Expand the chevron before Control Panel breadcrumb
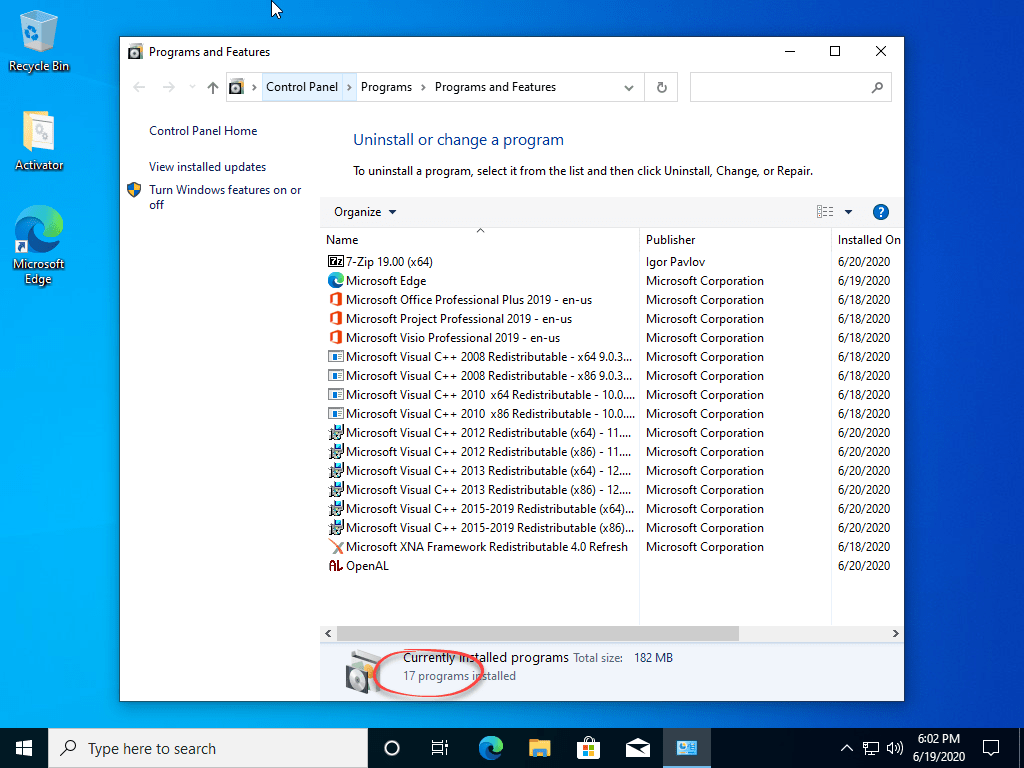 coord(254,88)
